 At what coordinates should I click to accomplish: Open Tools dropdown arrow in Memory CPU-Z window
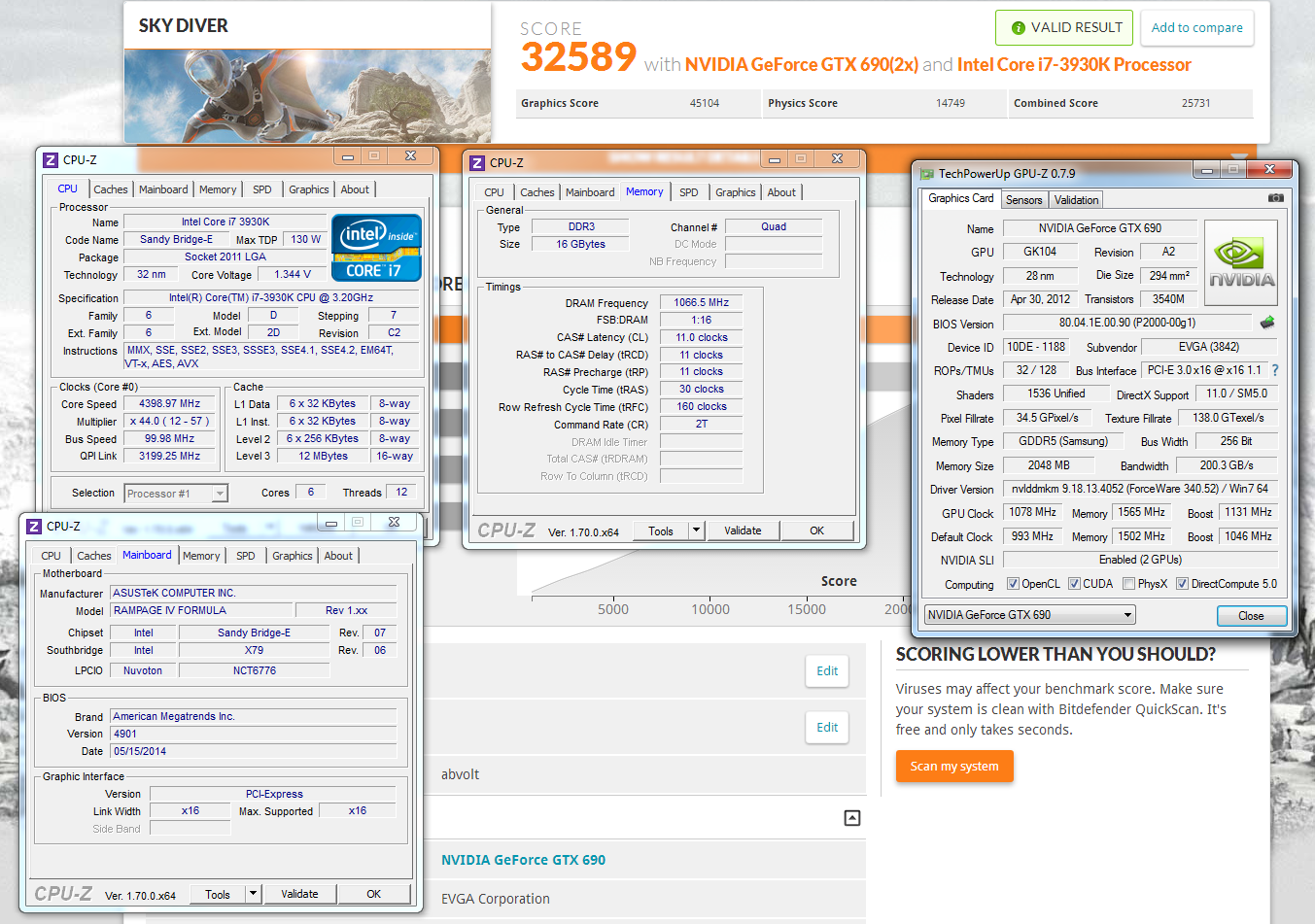(x=696, y=530)
